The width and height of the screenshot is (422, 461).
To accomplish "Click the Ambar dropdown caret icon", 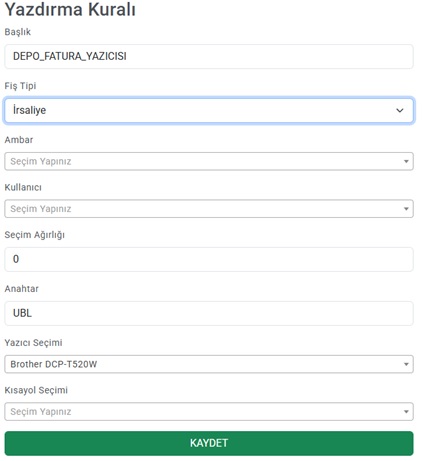I will pos(406,161).
